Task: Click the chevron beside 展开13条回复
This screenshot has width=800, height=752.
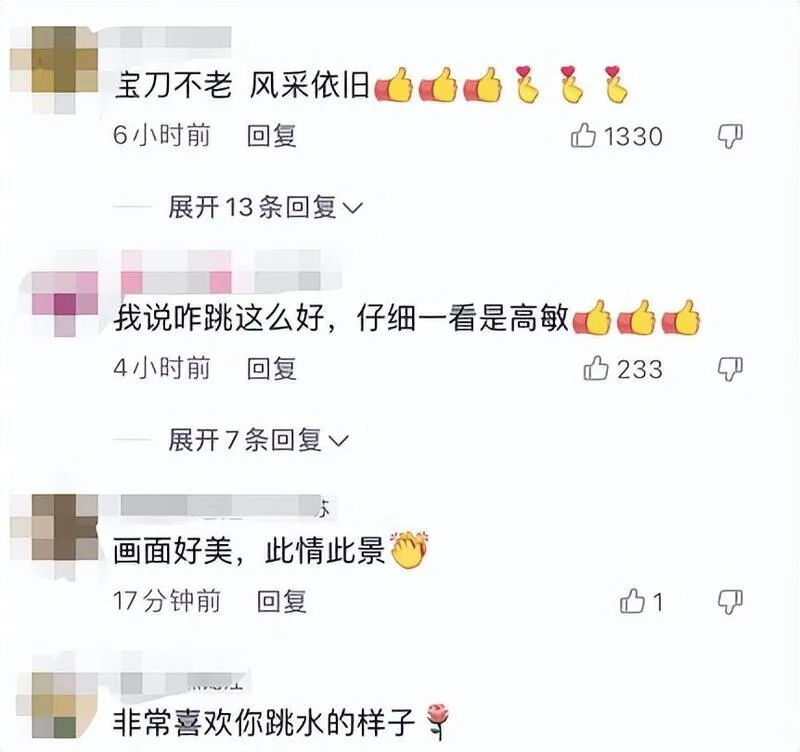Action: pos(353,208)
